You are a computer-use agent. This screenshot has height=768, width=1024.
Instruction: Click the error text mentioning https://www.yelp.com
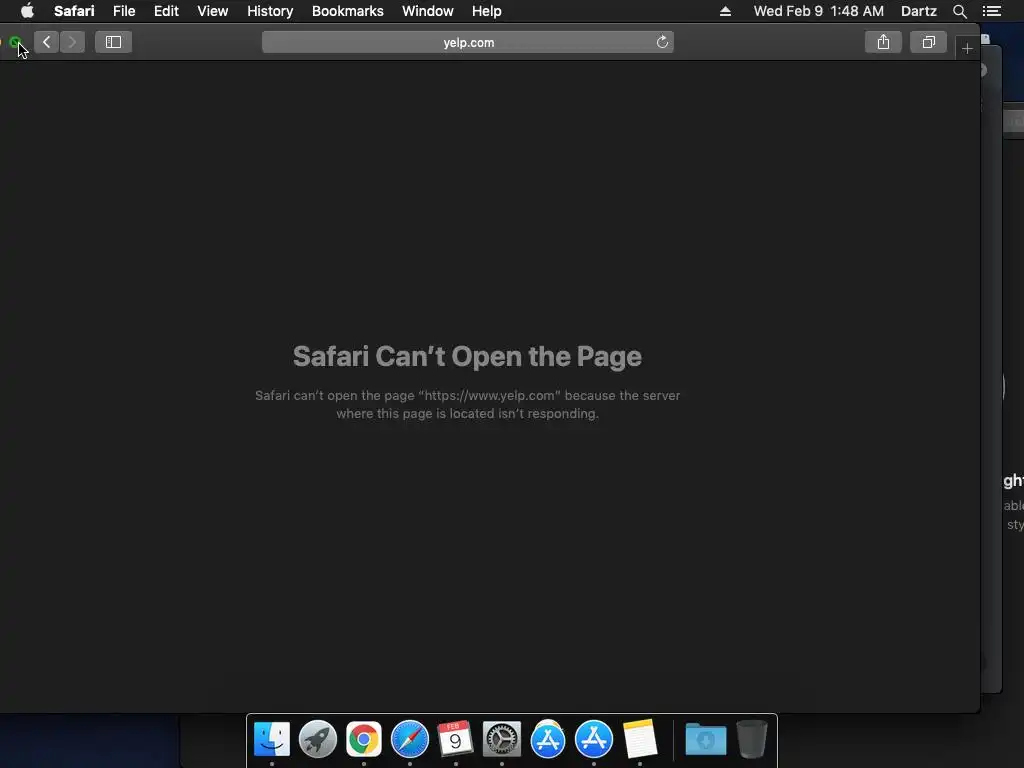click(x=468, y=404)
